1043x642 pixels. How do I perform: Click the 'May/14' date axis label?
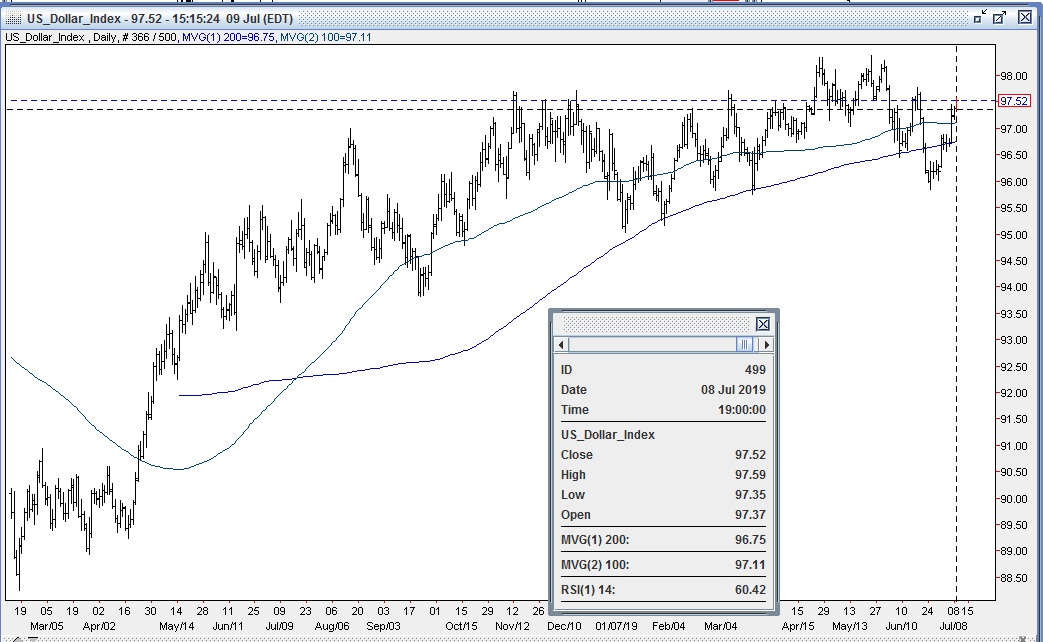[177, 626]
